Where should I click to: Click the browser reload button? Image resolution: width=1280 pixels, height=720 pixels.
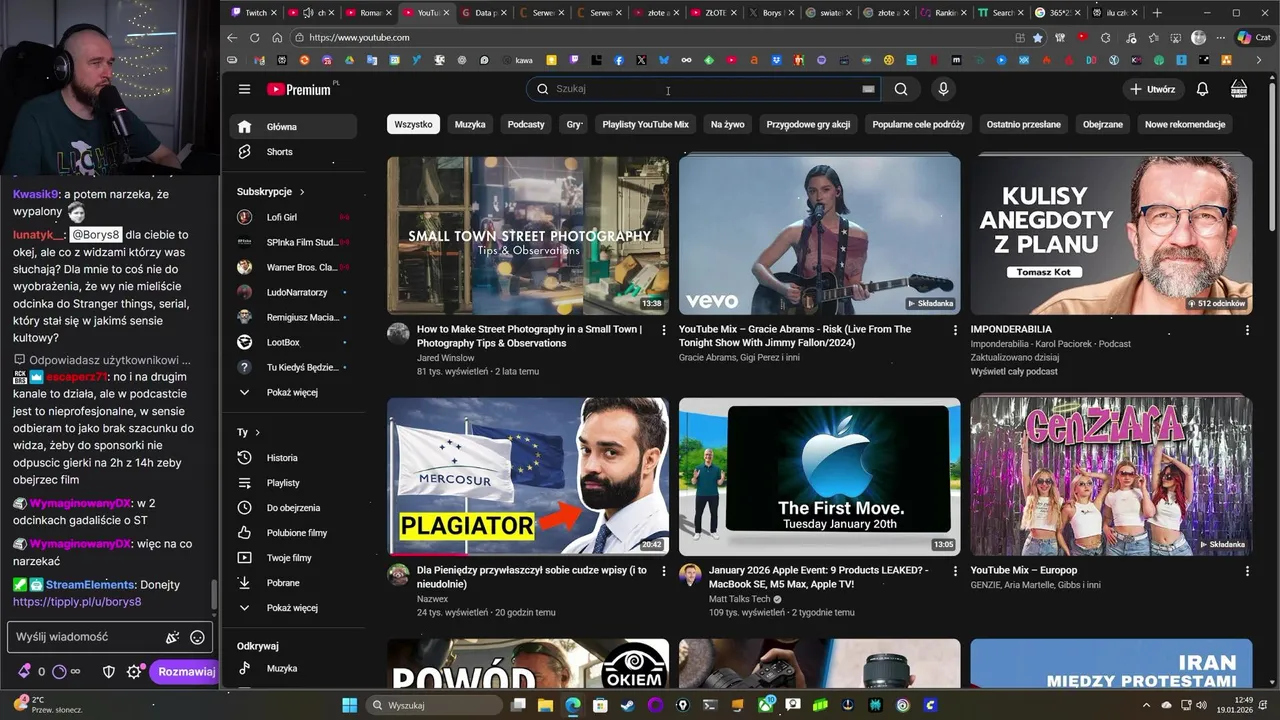(x=254, y=38)
